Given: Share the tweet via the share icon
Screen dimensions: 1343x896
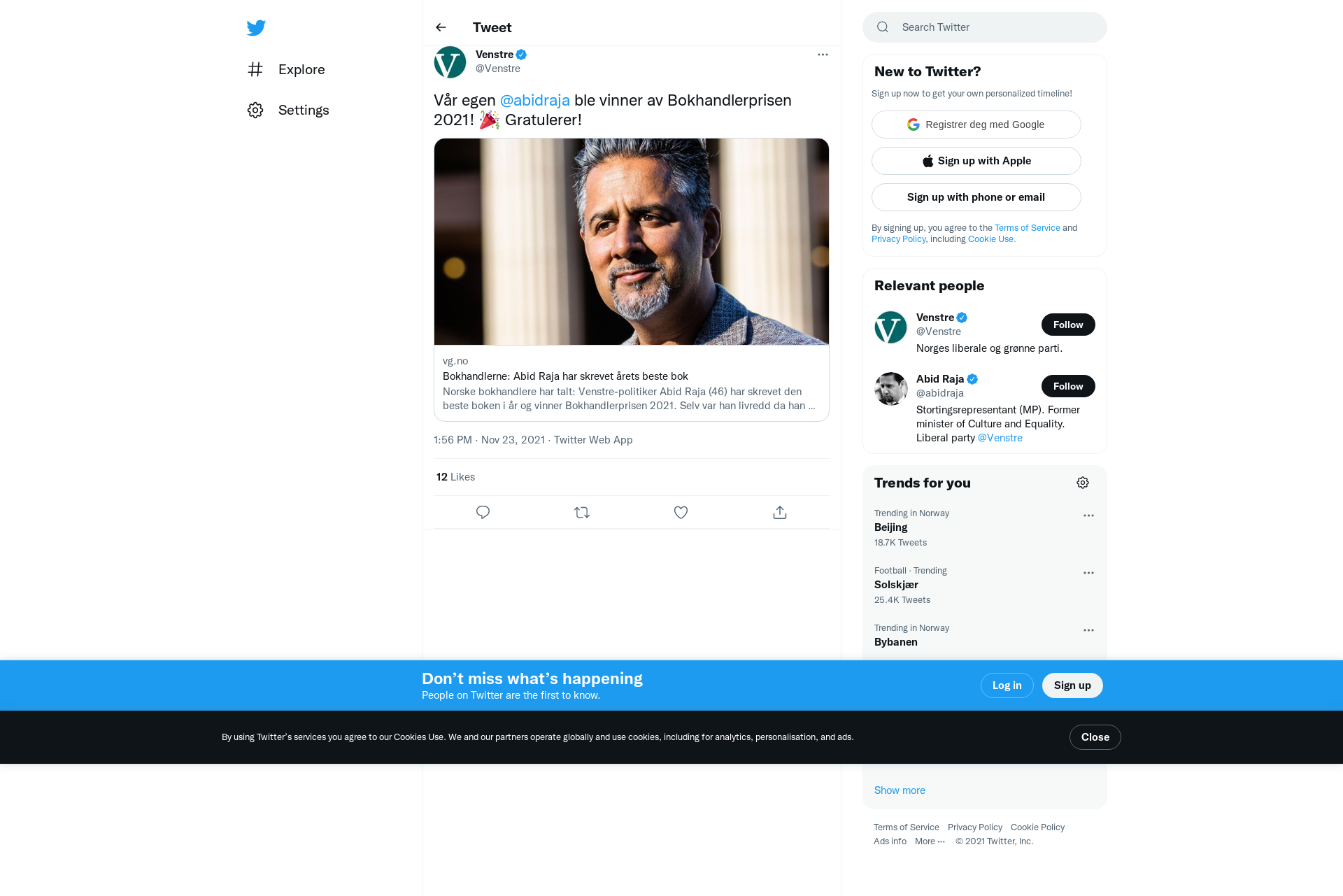Looking at the screenshot, I should pos(780,513).
